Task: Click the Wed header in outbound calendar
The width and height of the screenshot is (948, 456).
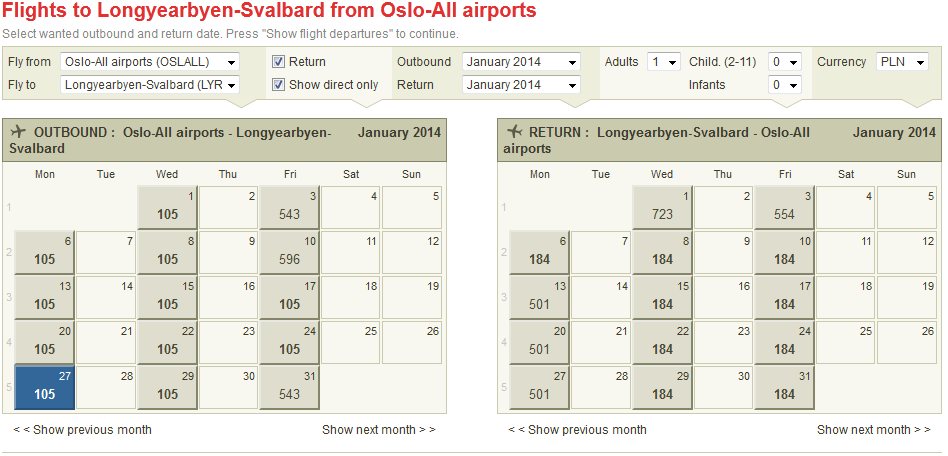Action: 167,174
